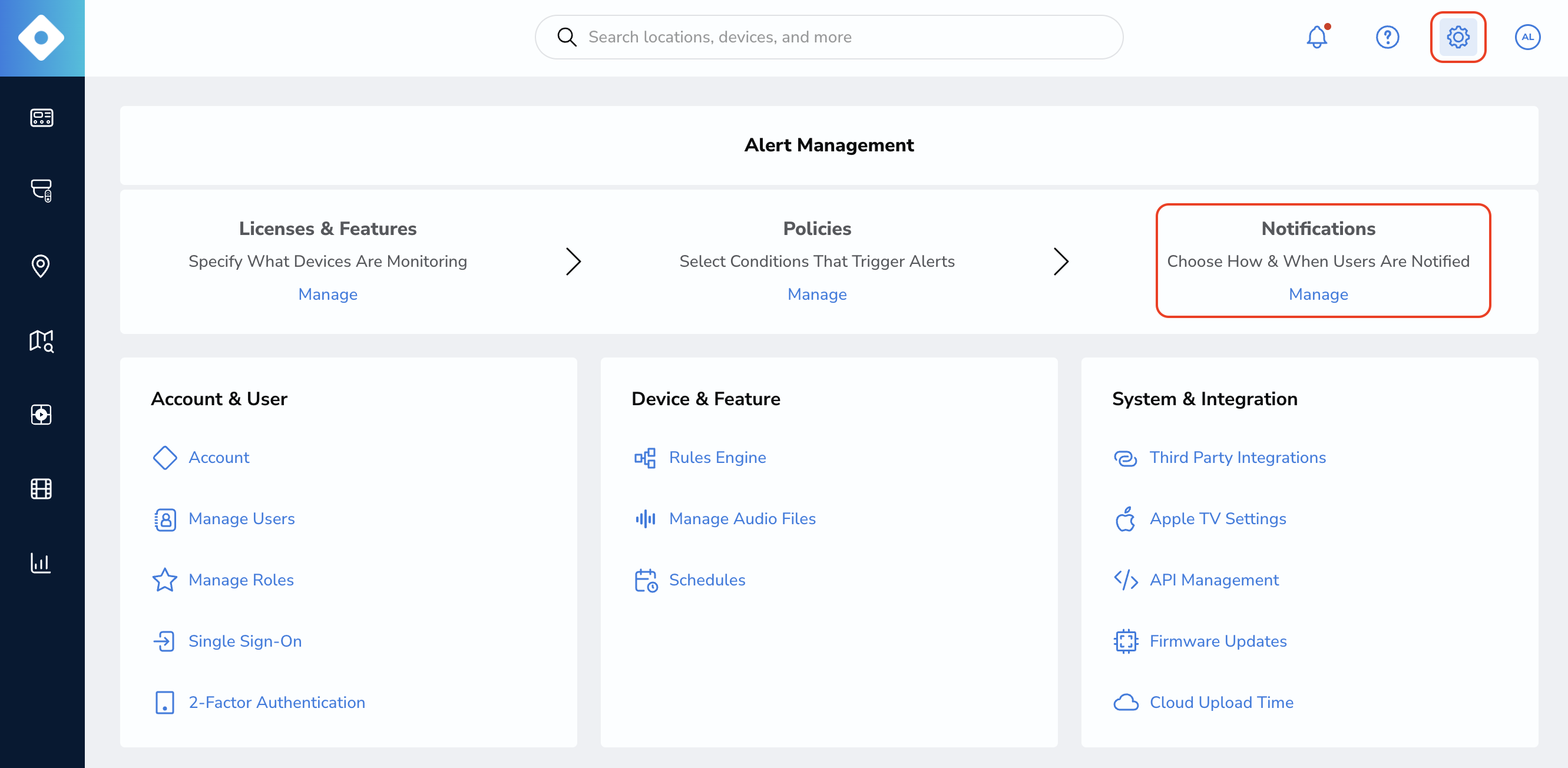
Task: Open the map search sidebar icon
Action: [x=41, y=341]
